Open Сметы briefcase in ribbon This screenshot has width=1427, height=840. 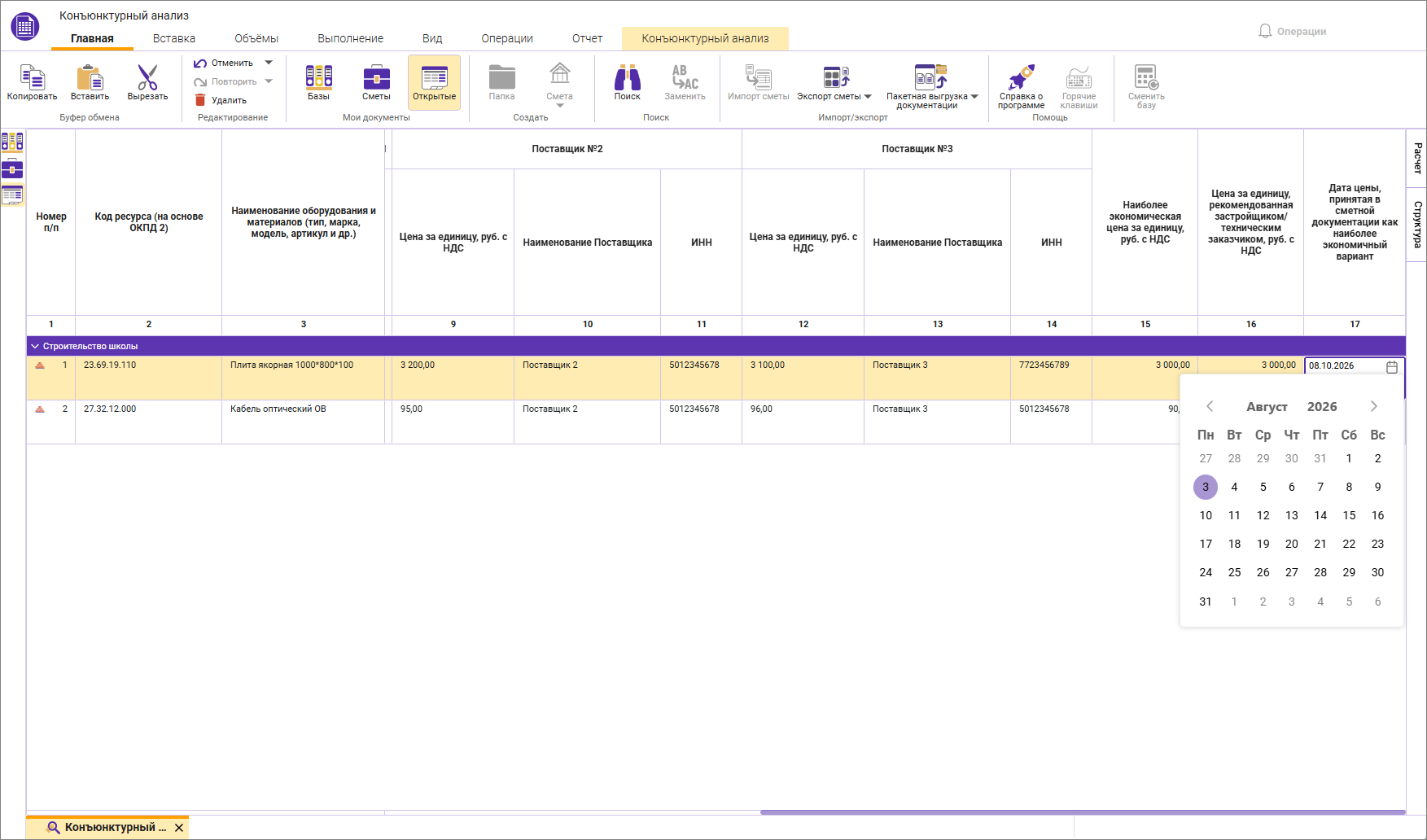click(376, 77)
